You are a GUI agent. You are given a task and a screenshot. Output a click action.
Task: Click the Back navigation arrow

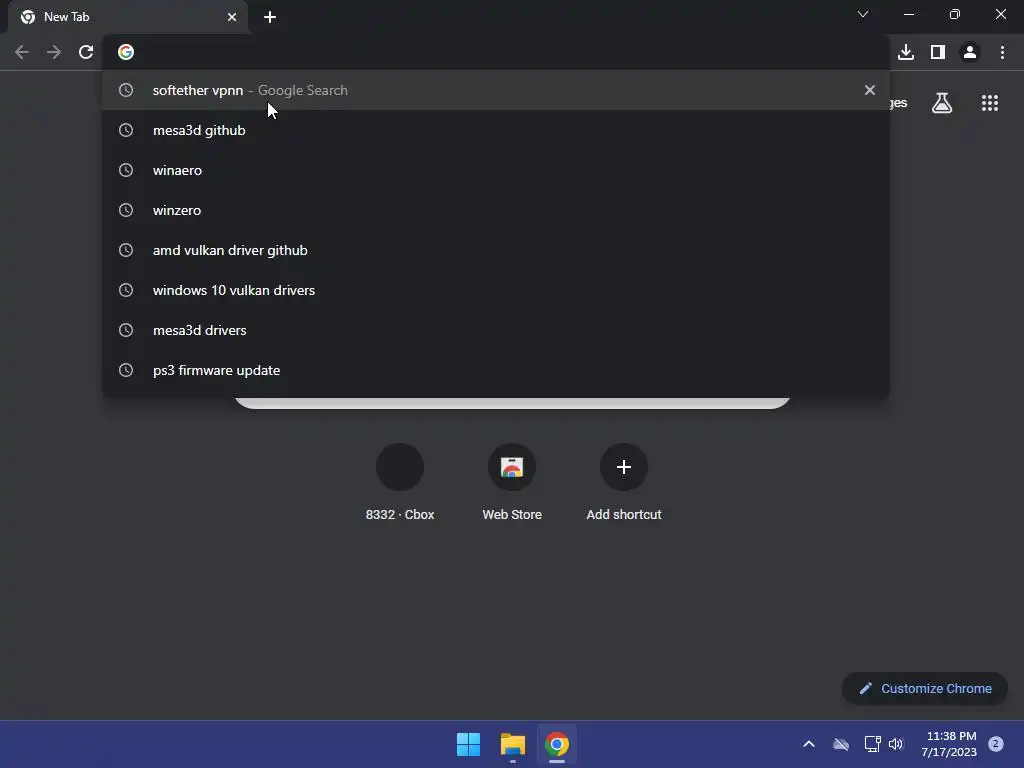[22, 52]
